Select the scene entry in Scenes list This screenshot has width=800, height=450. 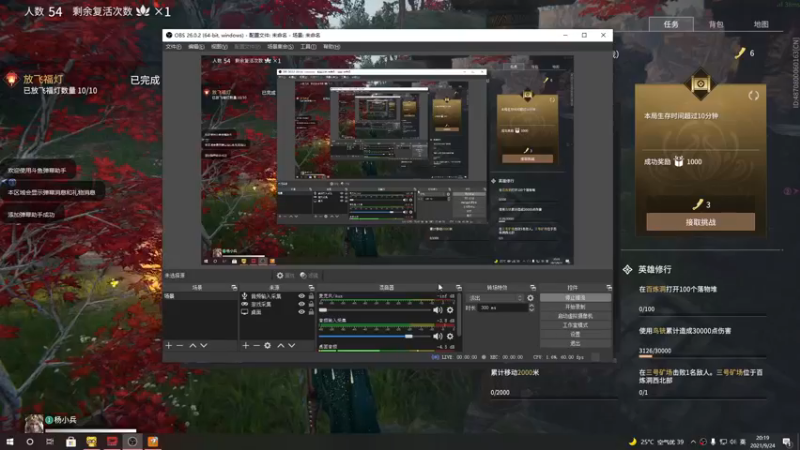point(200,296)
